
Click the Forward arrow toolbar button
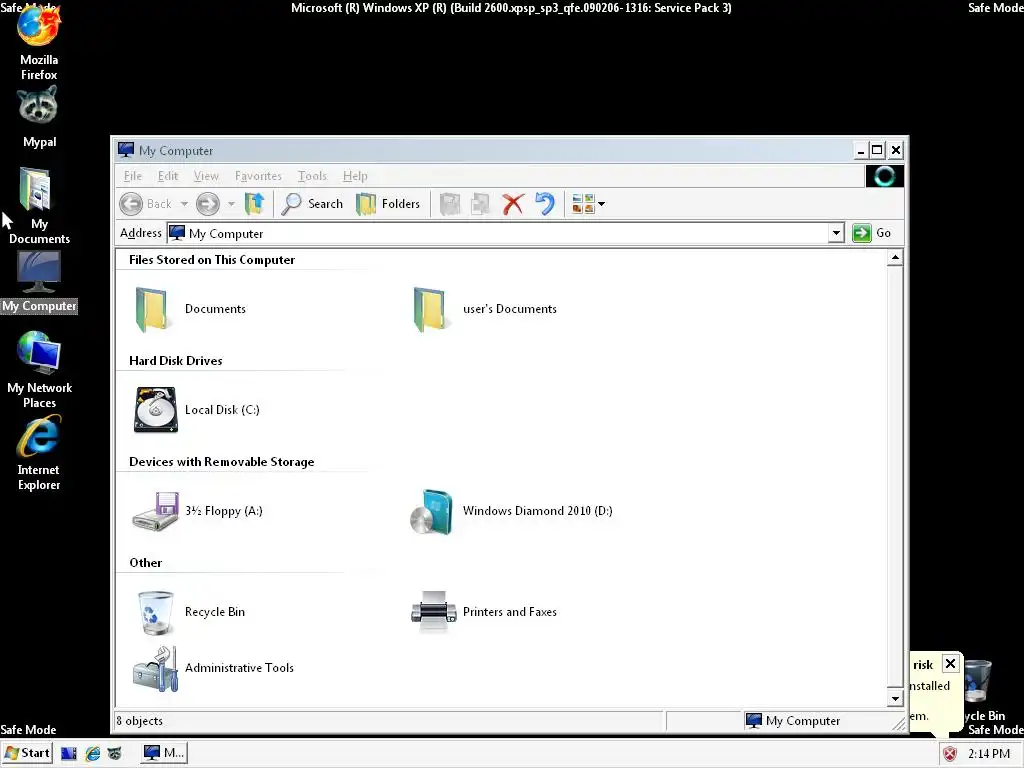click(x=208, y=204)
